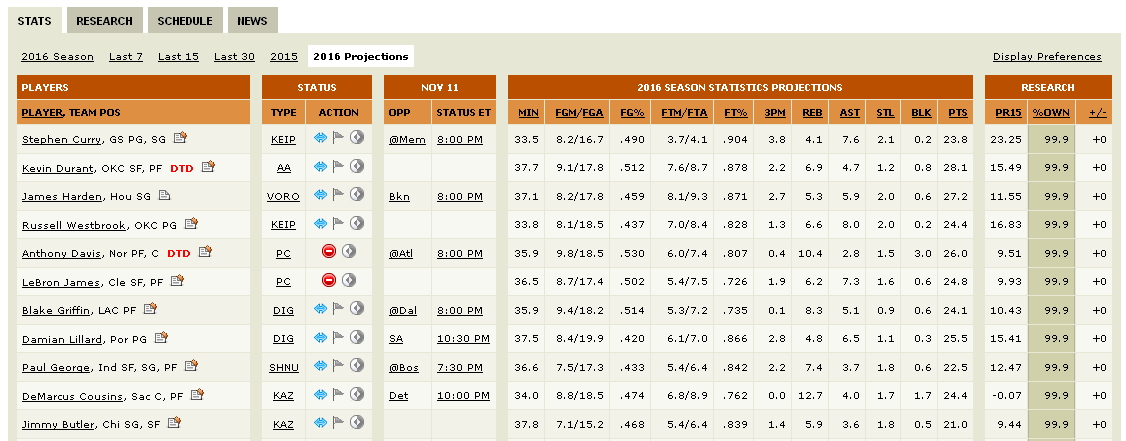The height and width of the screenshot is (441, 1126).
Task: Open Kevin Durant's player news note icon
Action: (208, 166)
